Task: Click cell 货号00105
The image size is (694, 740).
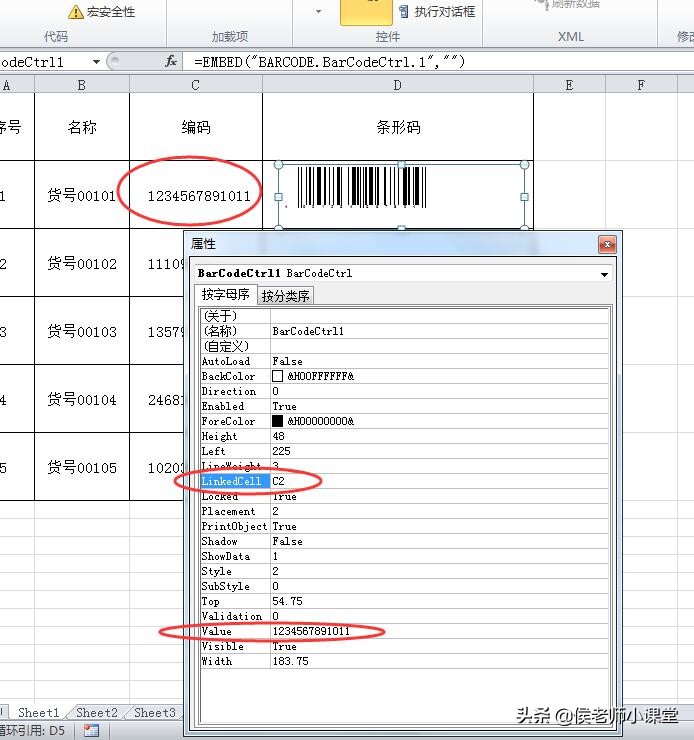Action: [x=82, y=467]
